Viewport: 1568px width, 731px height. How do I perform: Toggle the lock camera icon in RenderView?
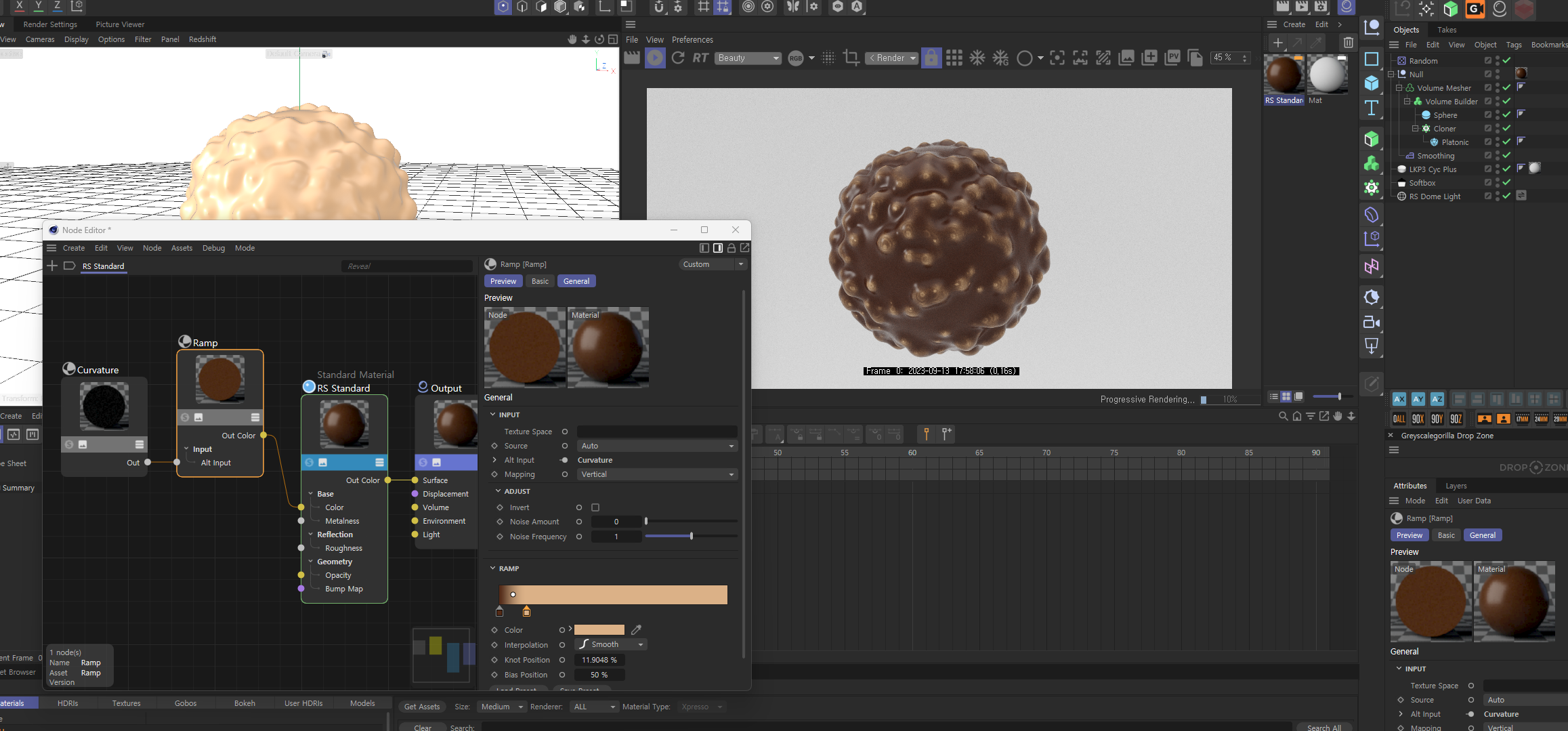click(x=931, y=58)
